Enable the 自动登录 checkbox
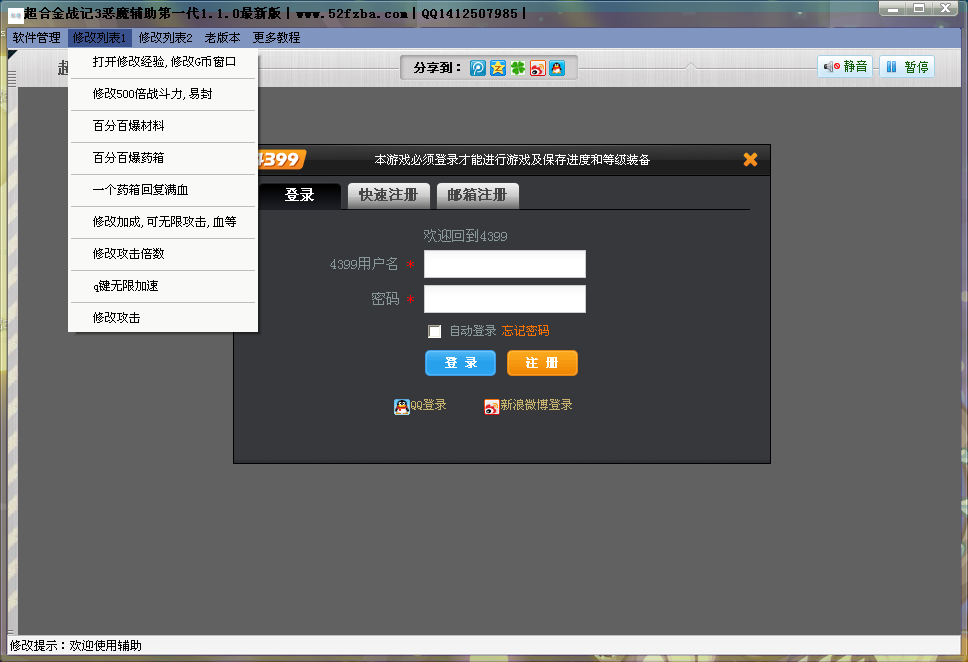The image size is (968, 662). (435, 331)
